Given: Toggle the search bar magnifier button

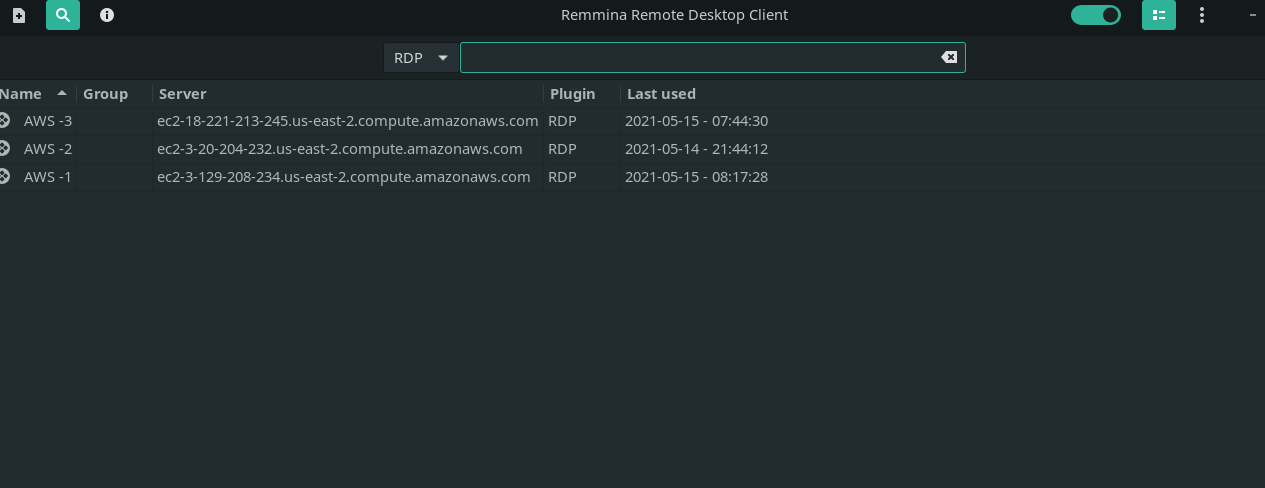Looking at the screenshot, I should point(63,15).
